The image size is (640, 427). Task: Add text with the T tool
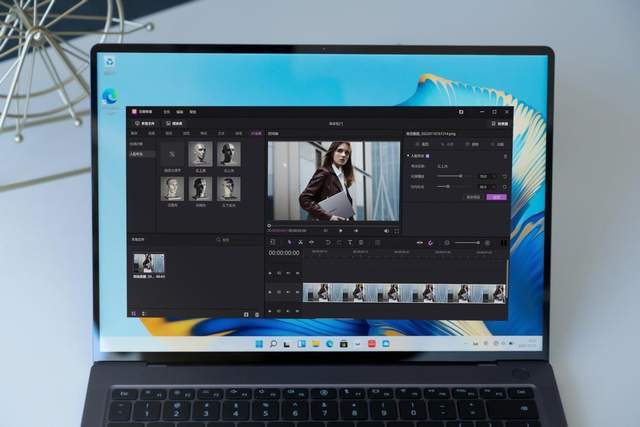coord(350,242)
